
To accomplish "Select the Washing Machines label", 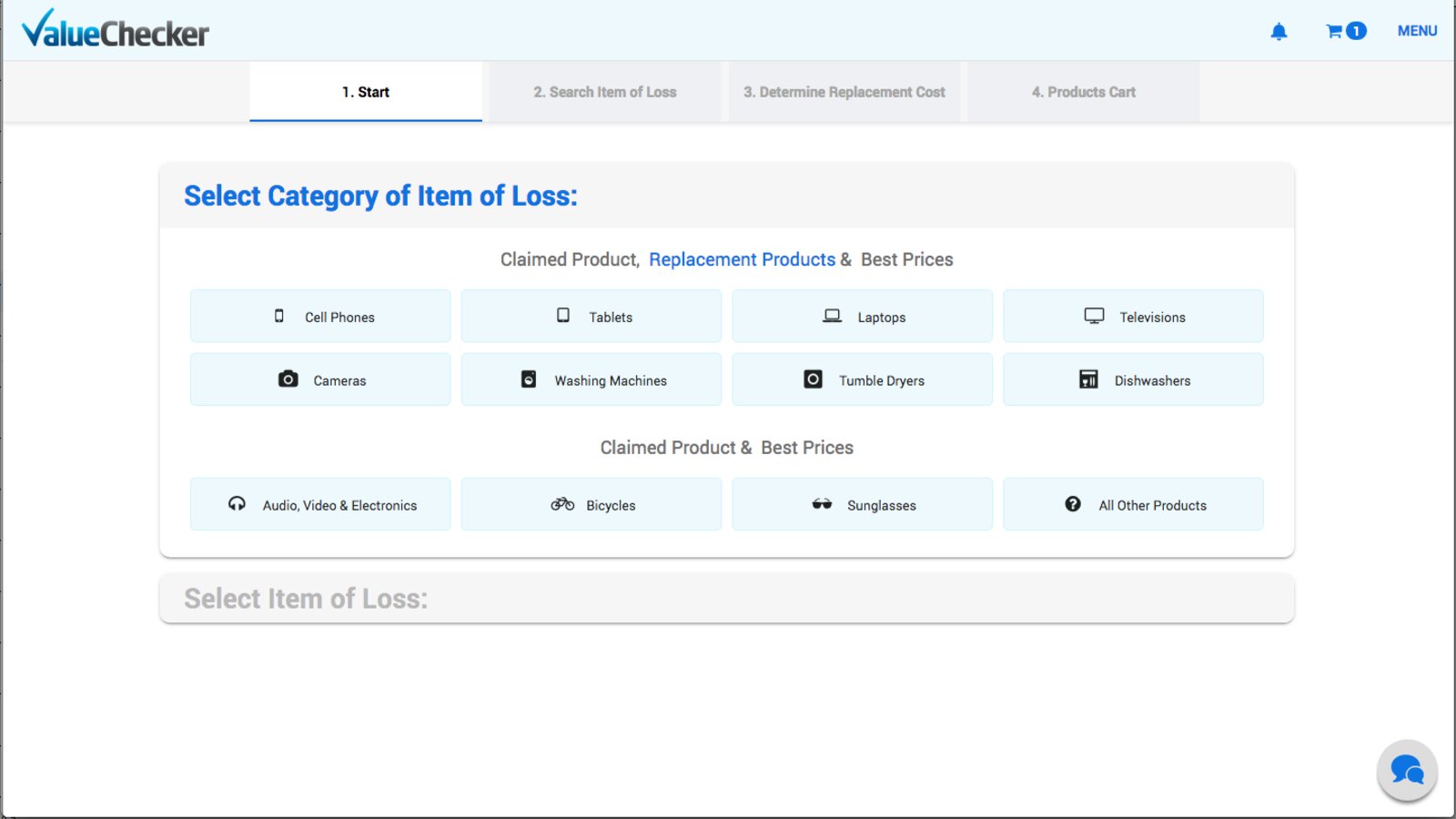I will (611, 381).
